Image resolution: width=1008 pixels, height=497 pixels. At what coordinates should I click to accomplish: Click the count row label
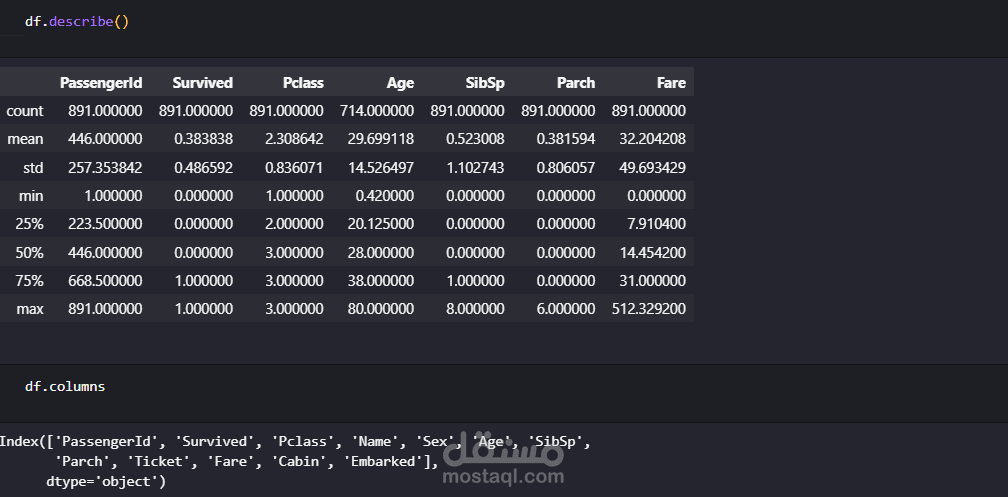[x=24, y=111]
